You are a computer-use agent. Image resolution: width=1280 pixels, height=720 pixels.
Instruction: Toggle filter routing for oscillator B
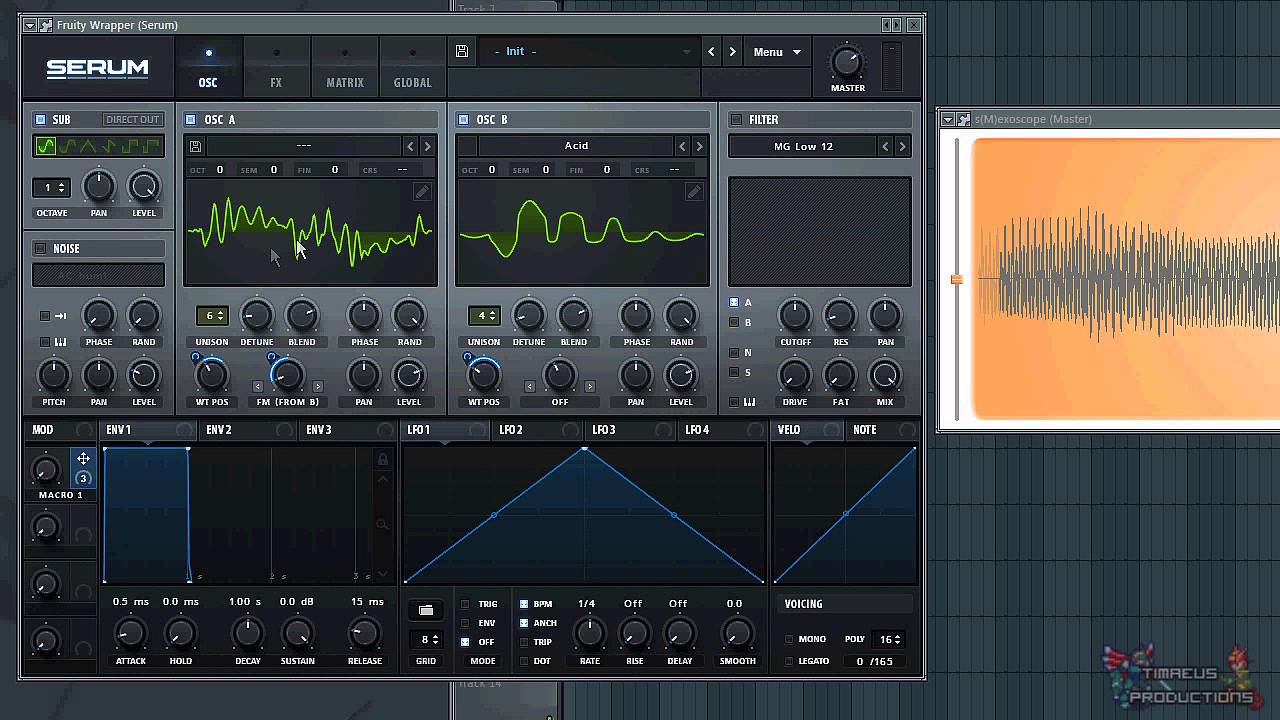pos(734,322)
